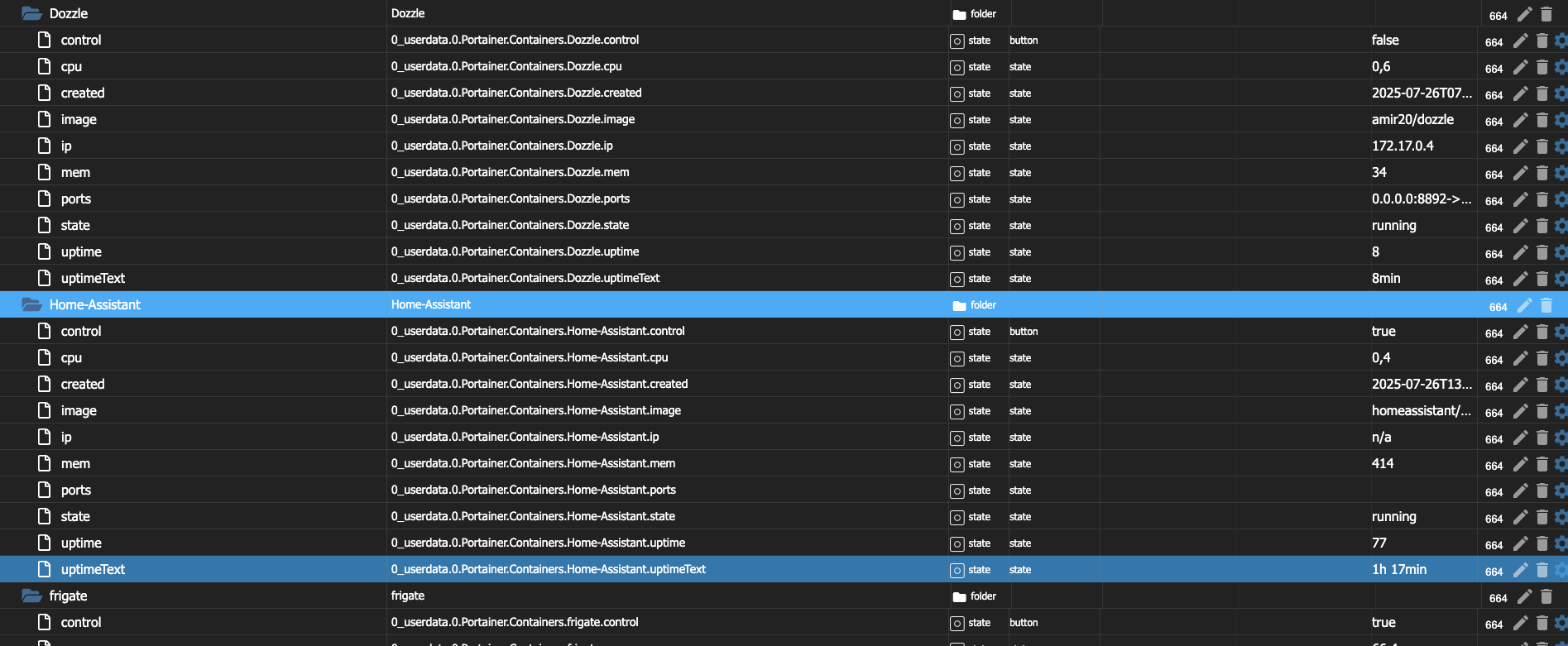Edit the Home-Assistant folder object
Viewport: 1568px width, 646px height.
coord(1525,305)
